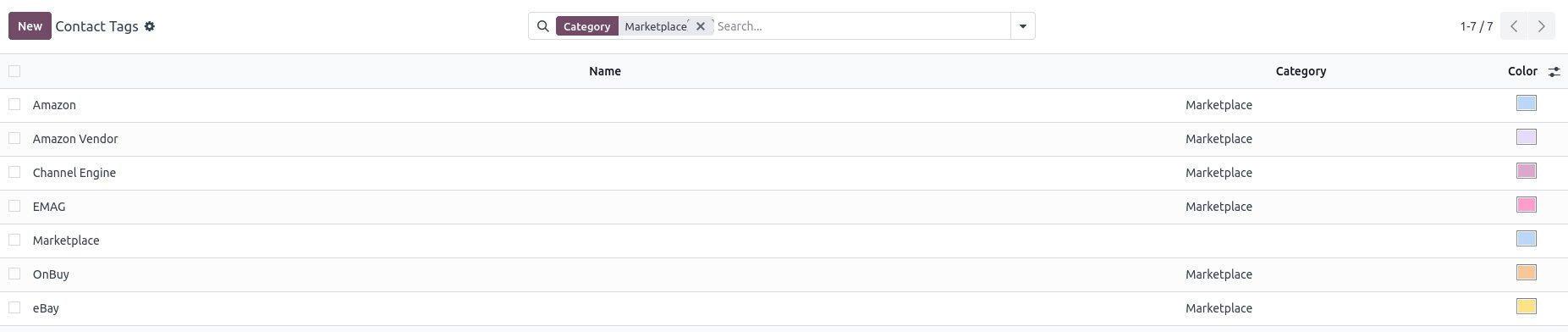
Task: Remove the Marketplace category filter
Action: [701, 26]
